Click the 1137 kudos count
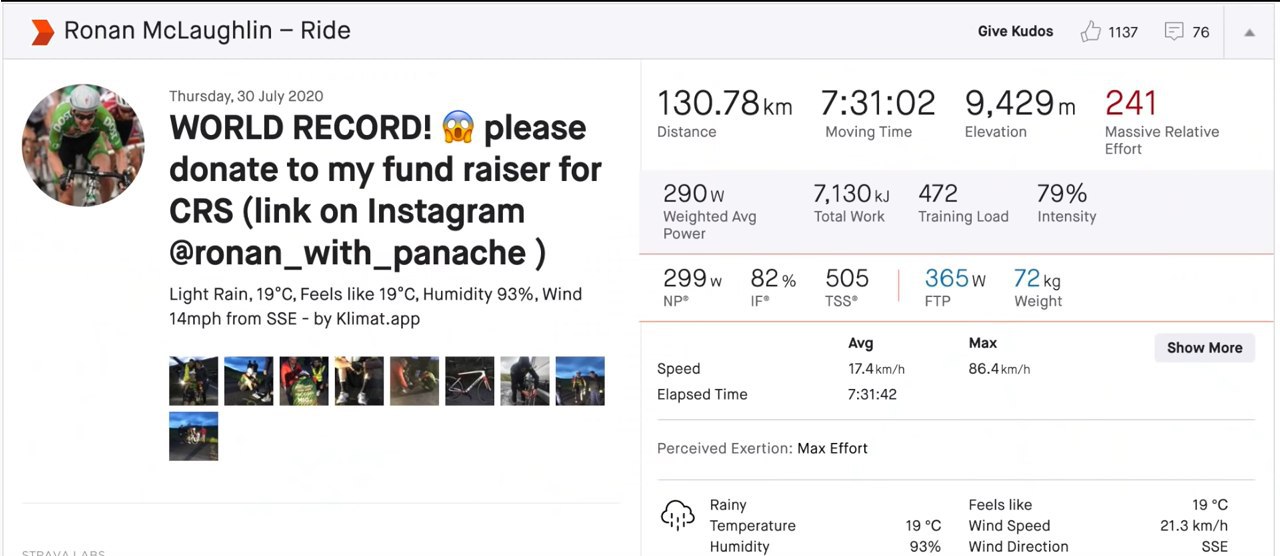Viewport: 1280px width, 556px height. 1123,32
